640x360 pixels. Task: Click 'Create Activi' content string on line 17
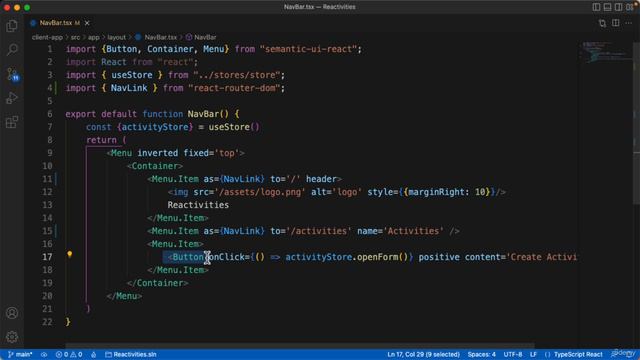tap(542, 257)
